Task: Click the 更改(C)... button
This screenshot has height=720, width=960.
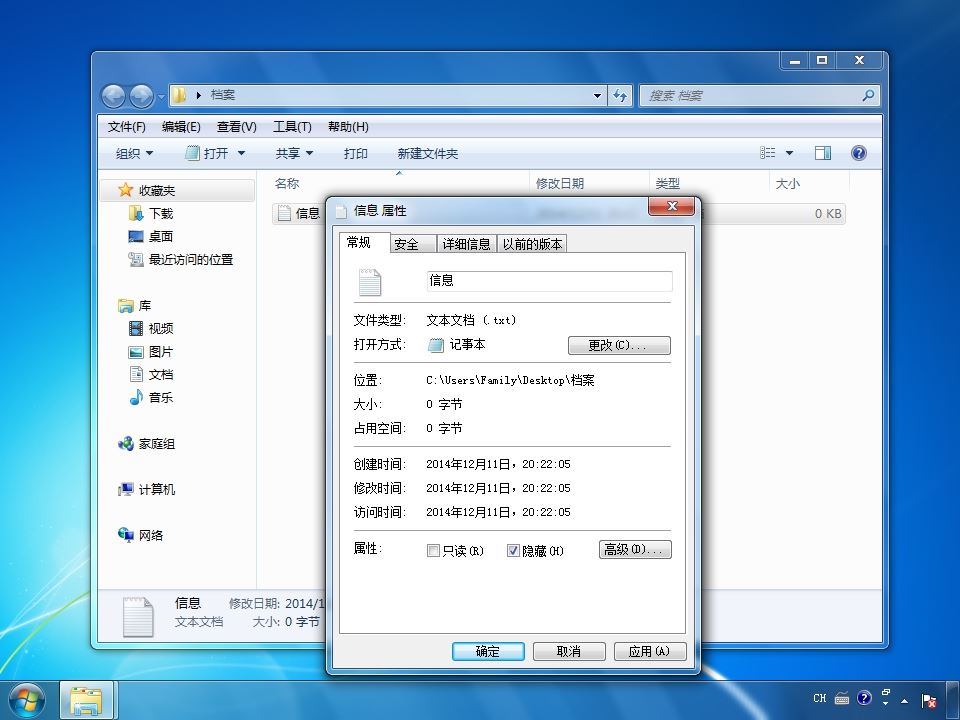Action: [x=619, y=345]
